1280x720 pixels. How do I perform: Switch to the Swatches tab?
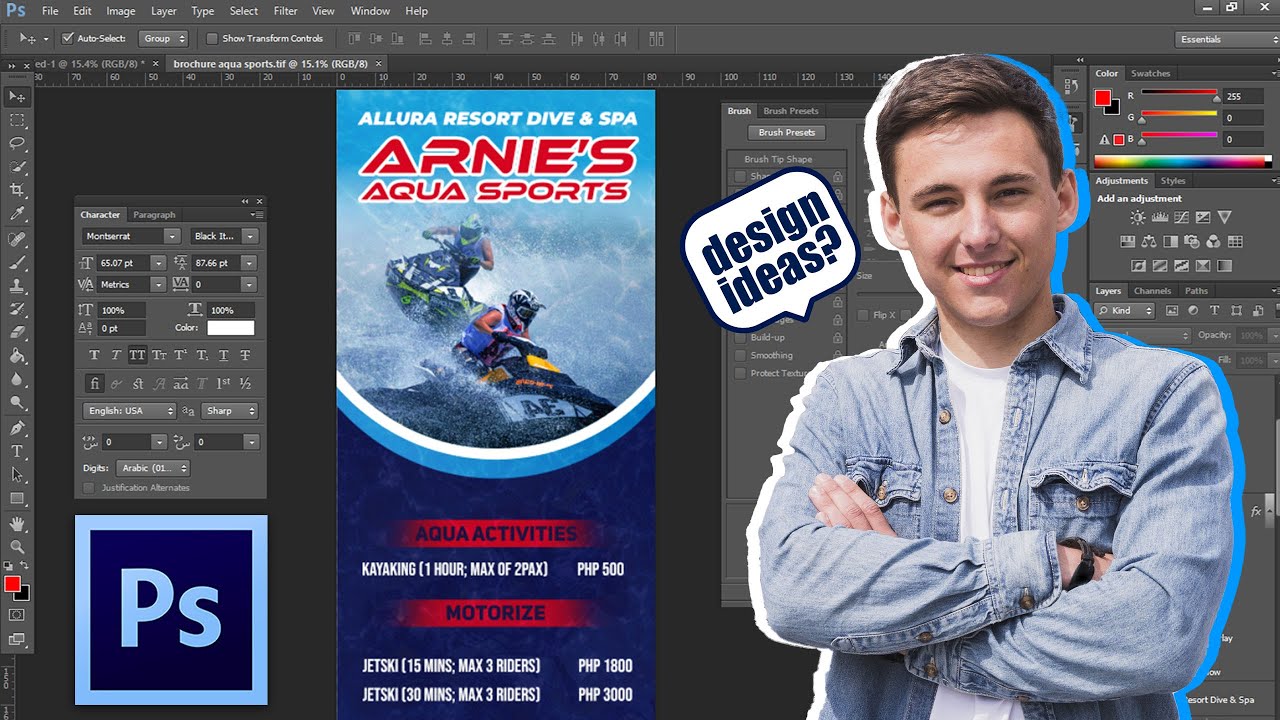click(1150, 73)
